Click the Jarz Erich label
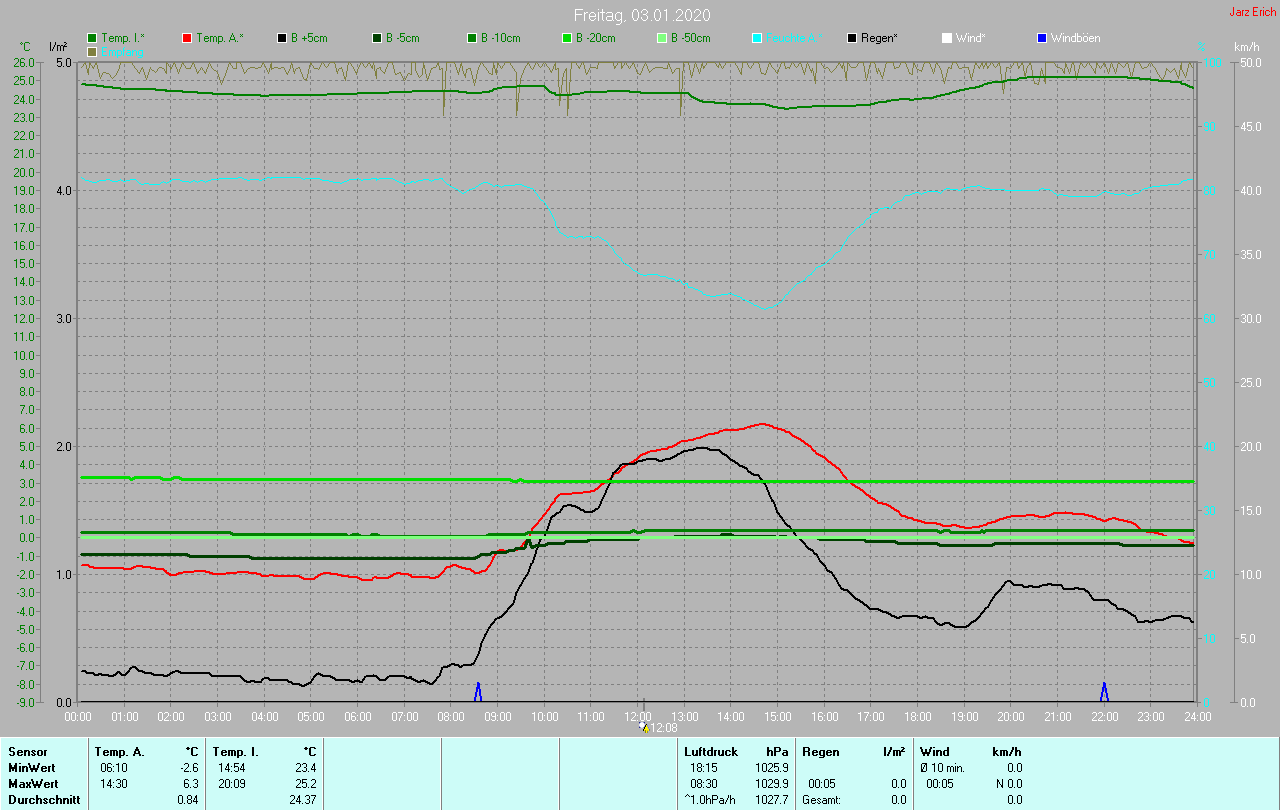This screenshot has height=810, width=1280. click(x=1252, y=12)
